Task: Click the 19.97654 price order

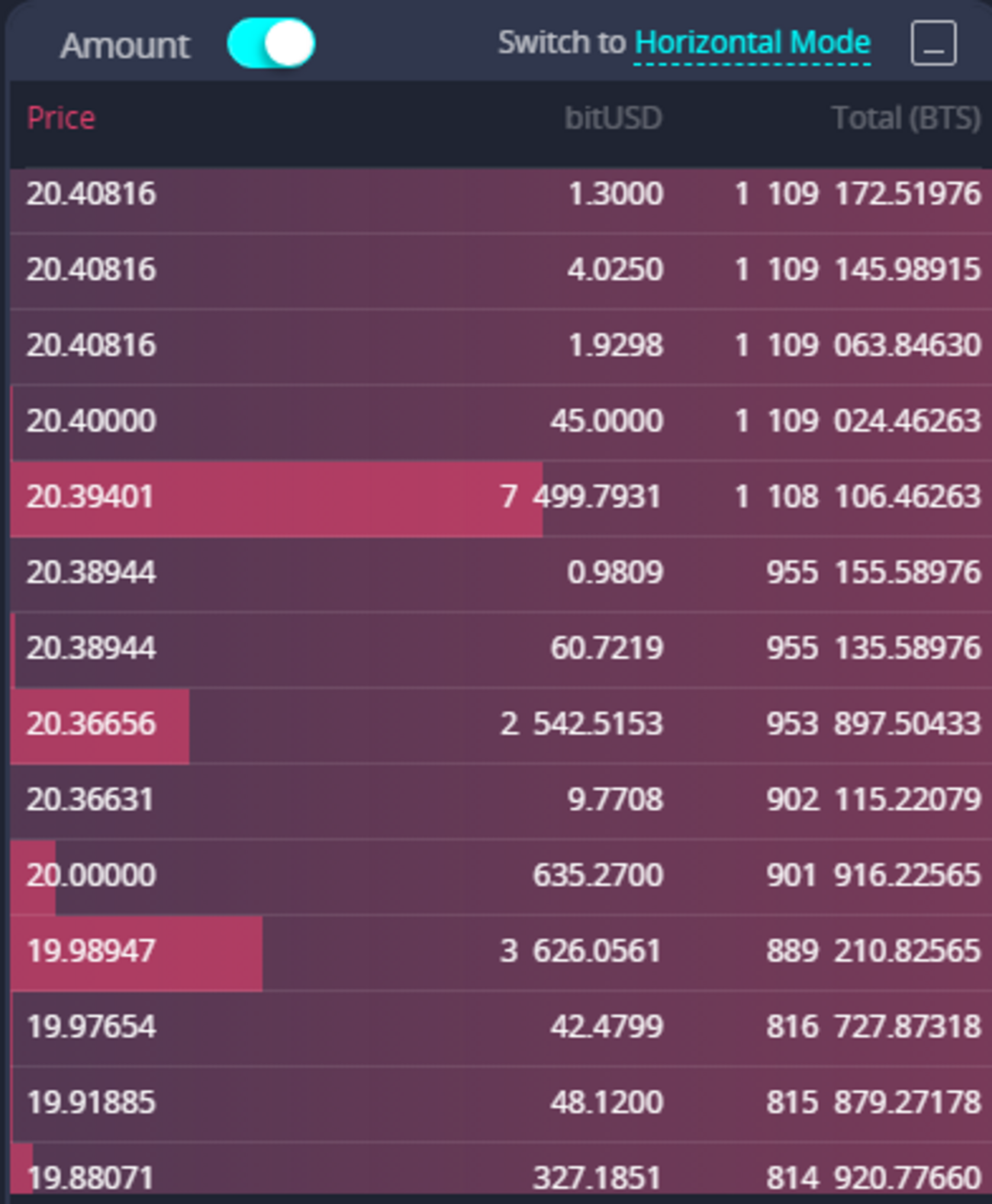Action: point(91,1026)
